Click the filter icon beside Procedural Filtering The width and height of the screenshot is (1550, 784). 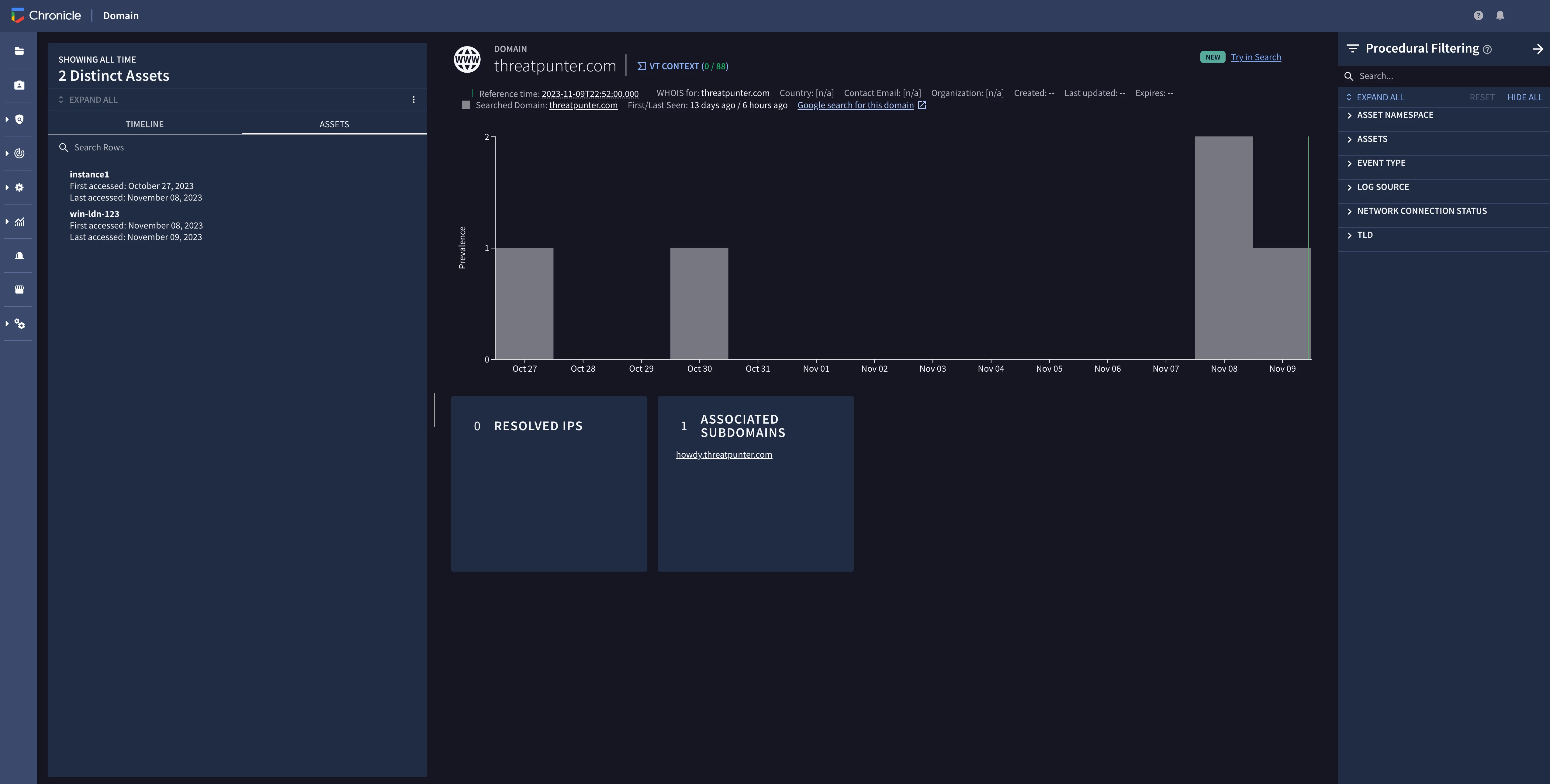pos(1353,48)
